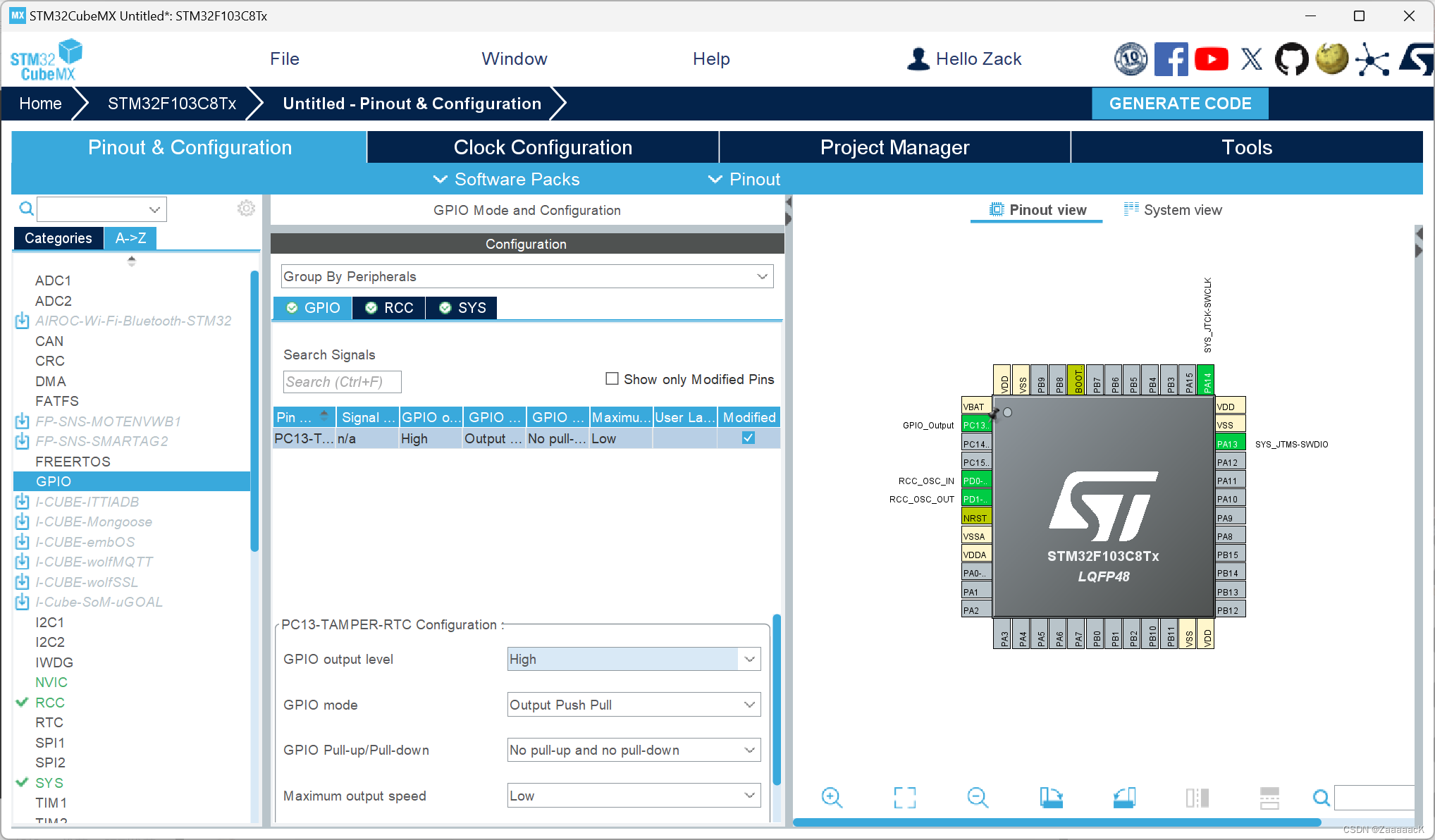Click the categories settings gear icon

coord(246,209)
